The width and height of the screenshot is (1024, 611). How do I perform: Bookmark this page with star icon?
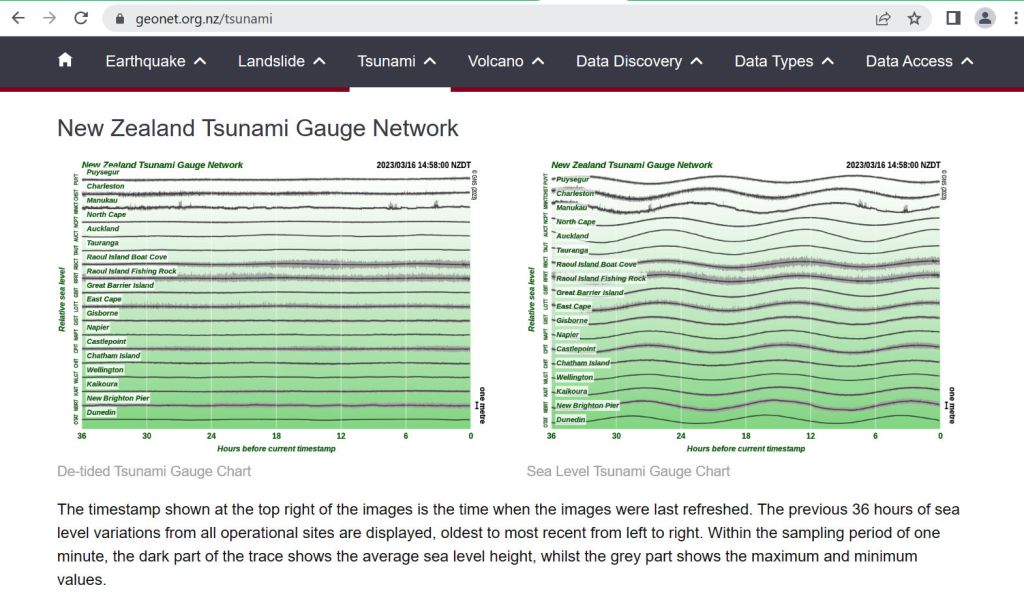click(x=914, y=18)
